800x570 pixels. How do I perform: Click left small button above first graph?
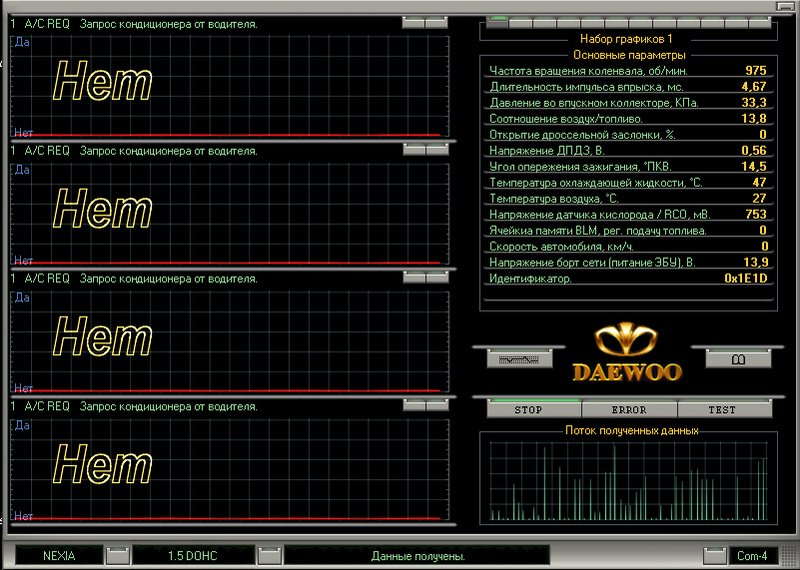click(414, 22)
